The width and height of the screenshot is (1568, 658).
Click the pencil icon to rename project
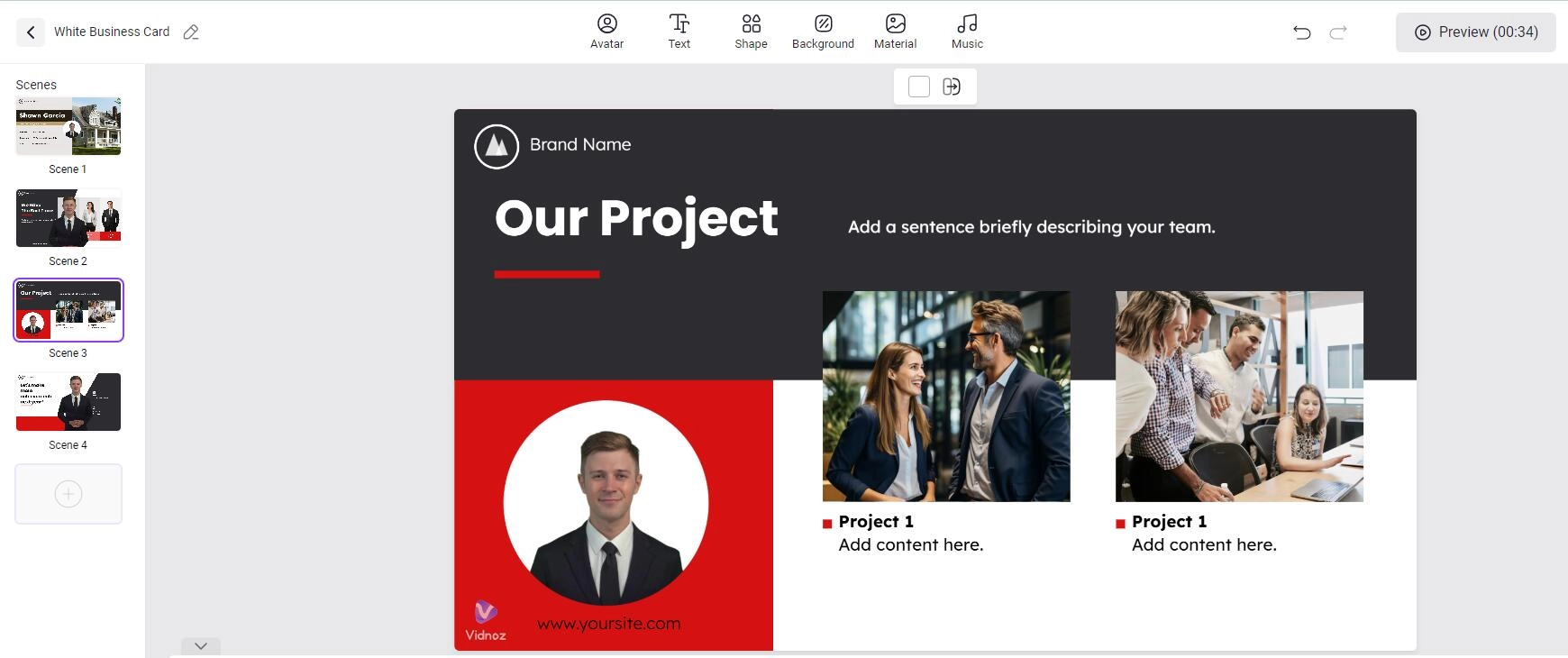(191, 32)
